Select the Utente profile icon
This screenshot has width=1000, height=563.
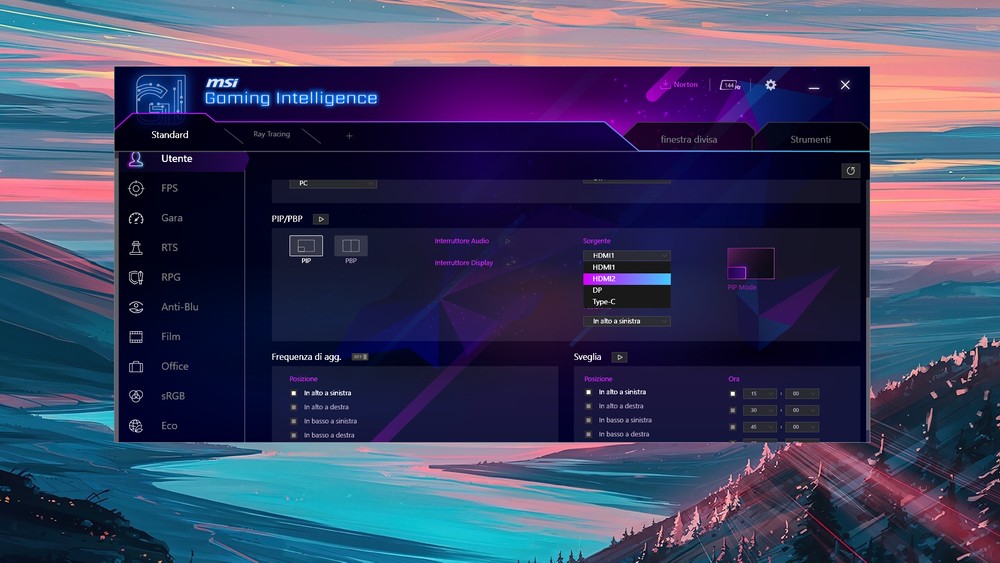pyautogui.click(x=136, y=159)
